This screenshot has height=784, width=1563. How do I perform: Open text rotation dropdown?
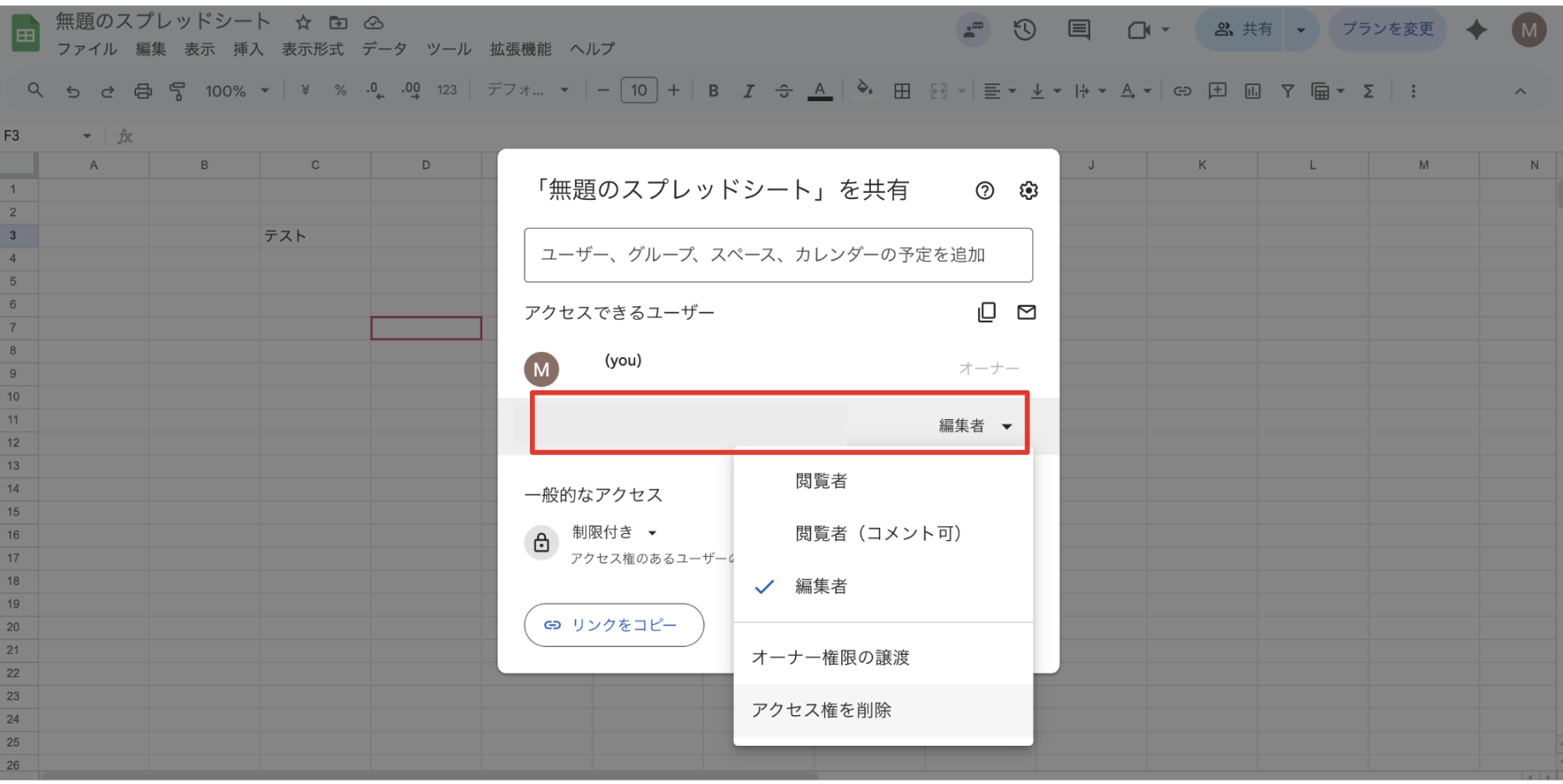(x=1135, y=91)
